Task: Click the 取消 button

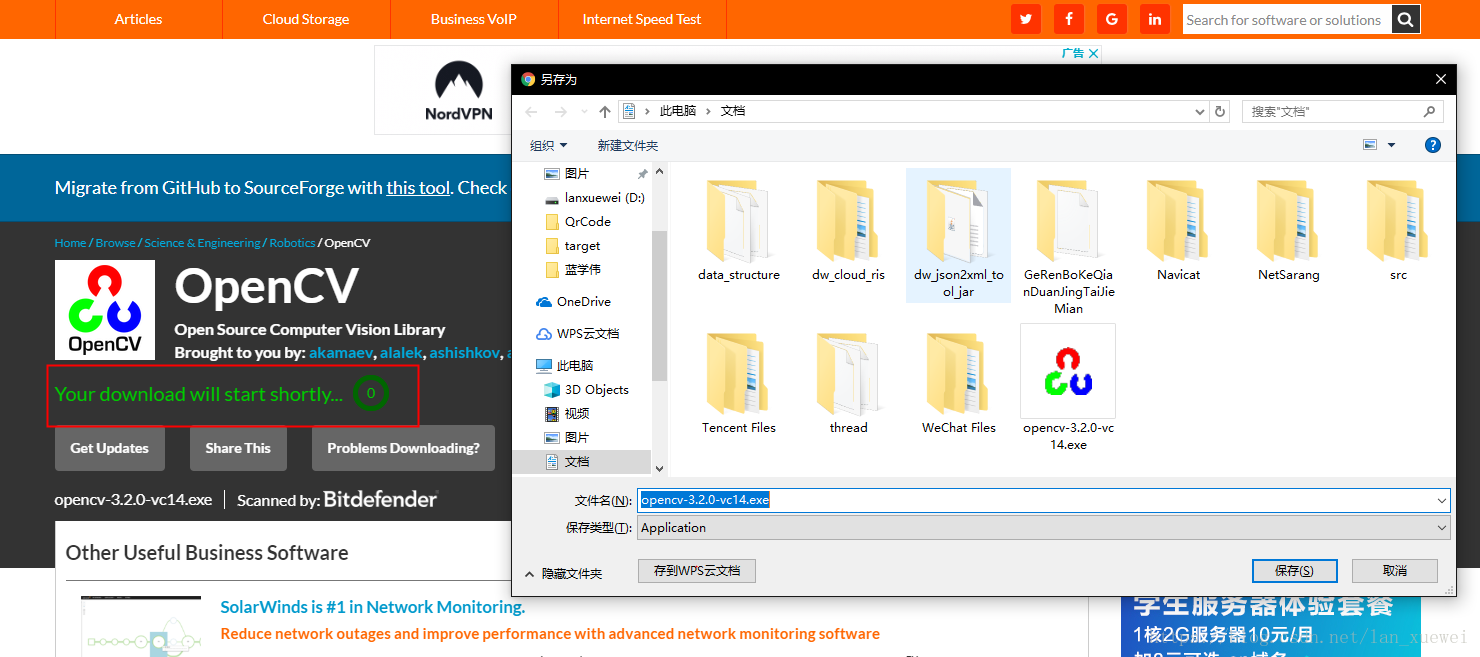Action: 1395,571
